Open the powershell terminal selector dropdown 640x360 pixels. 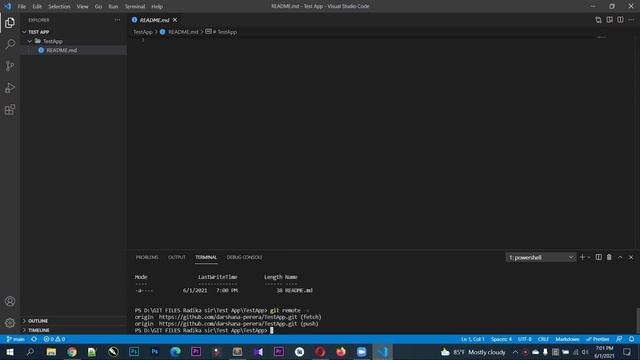[x=540, y=257]
